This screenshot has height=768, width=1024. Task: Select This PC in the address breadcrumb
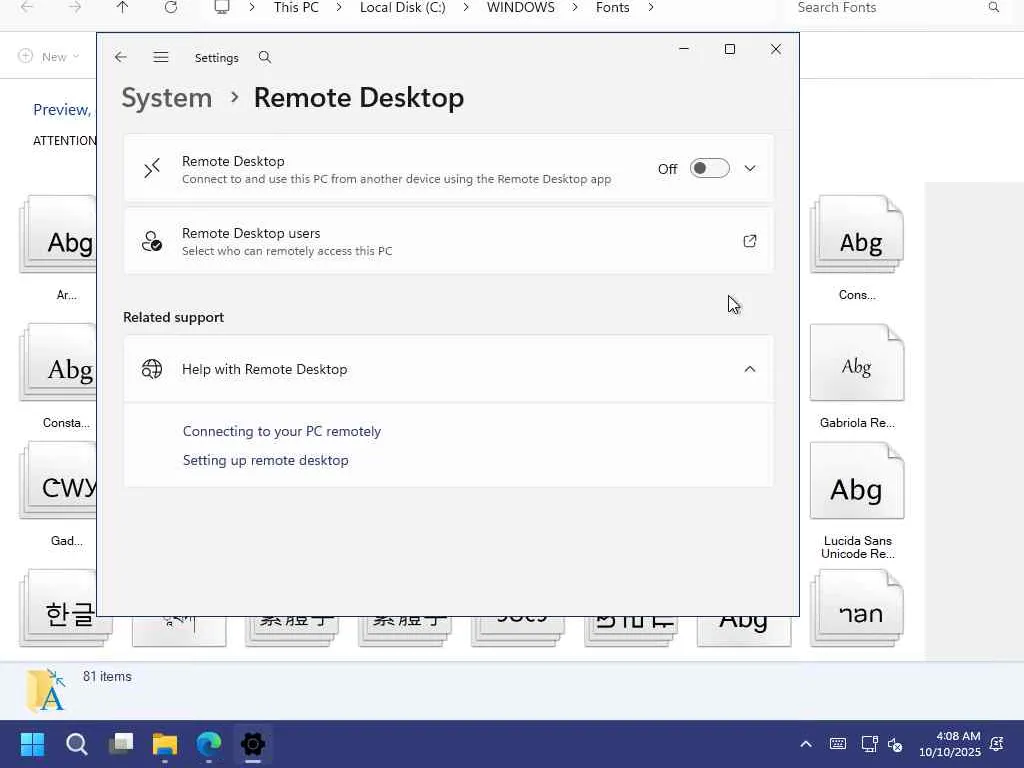296,7
